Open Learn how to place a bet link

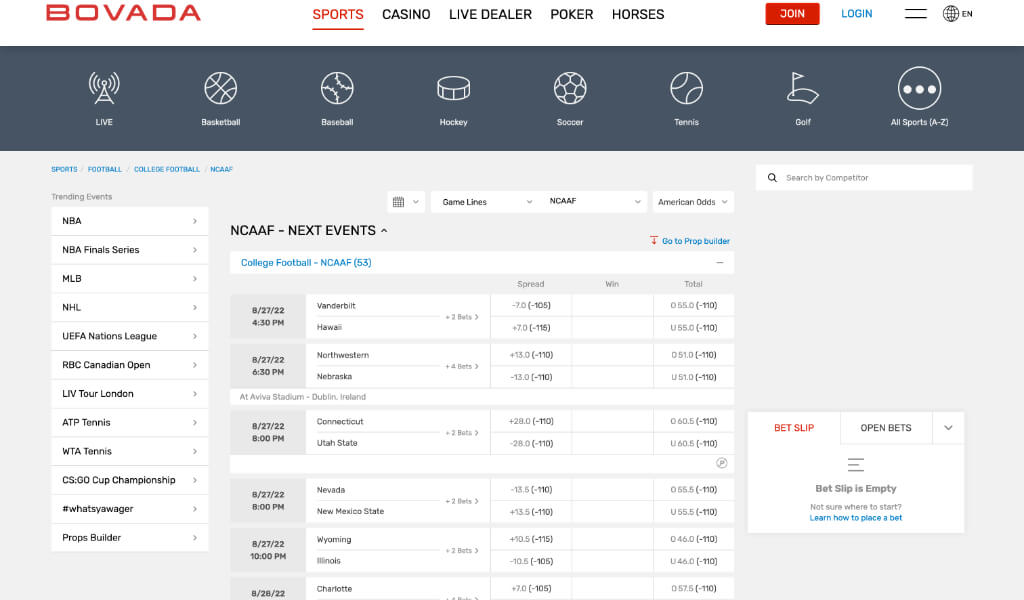click(x=856, y=518)
